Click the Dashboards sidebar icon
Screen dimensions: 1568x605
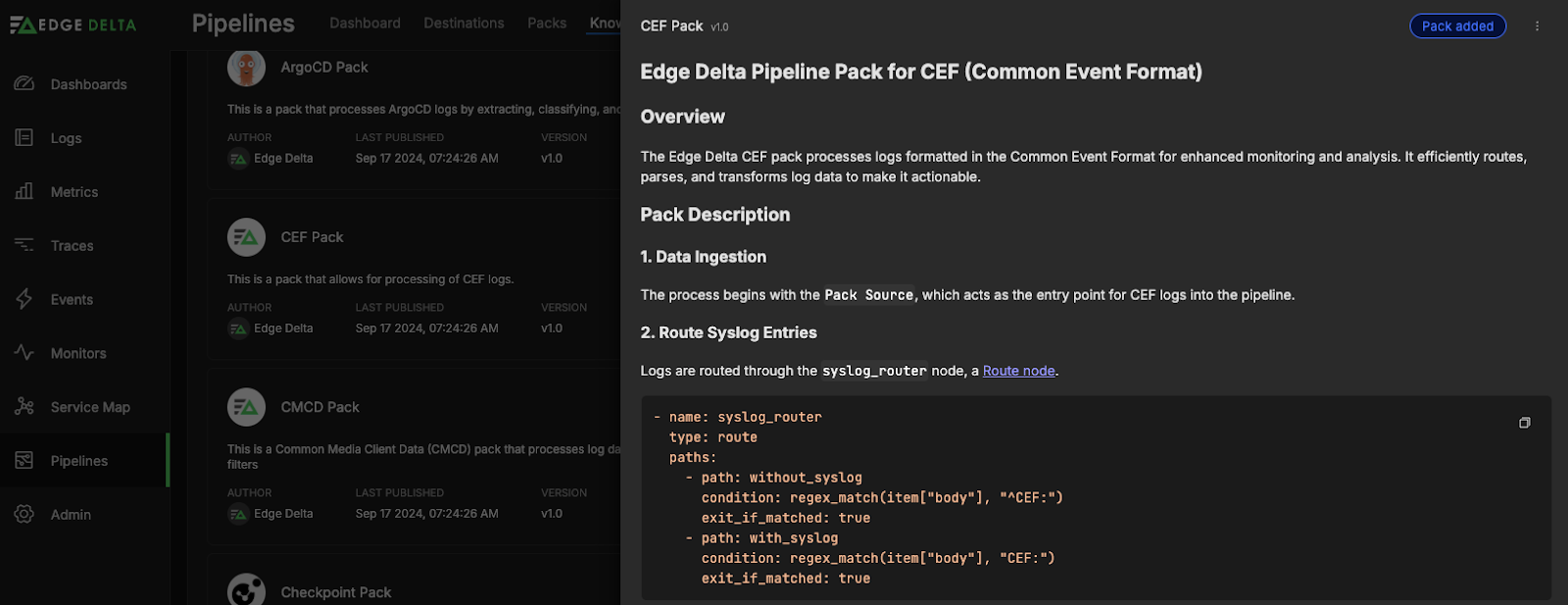click(x=24, y=84)
